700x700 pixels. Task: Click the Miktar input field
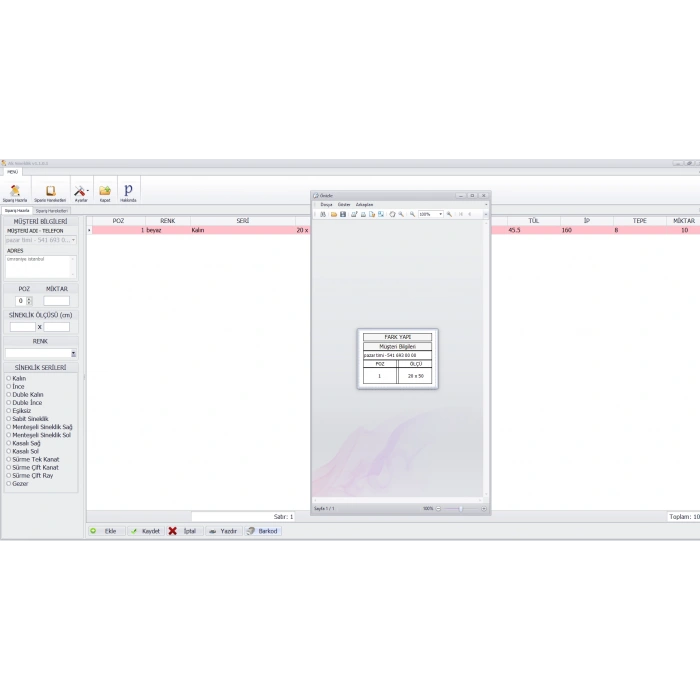57,301
